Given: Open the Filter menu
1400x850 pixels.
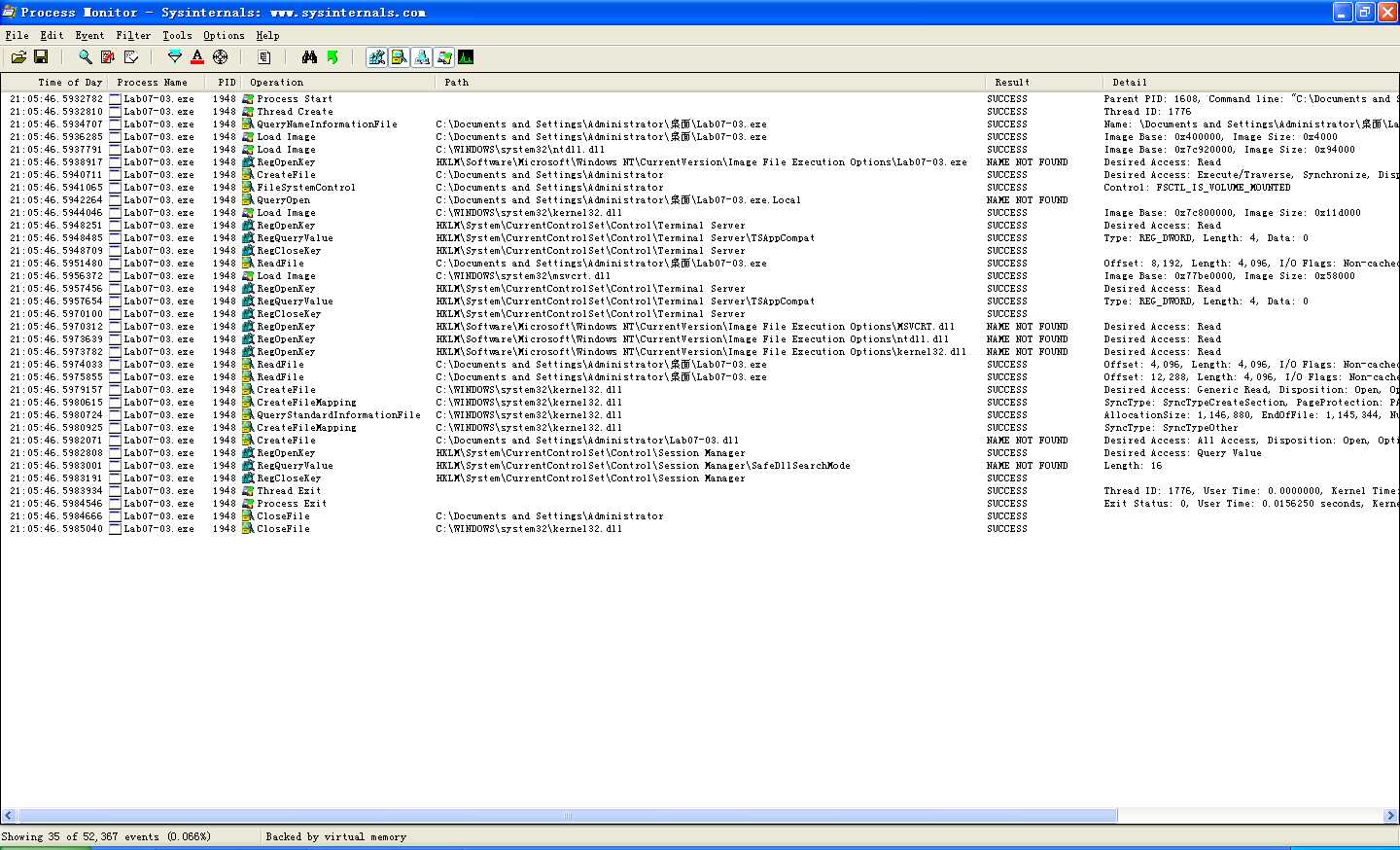Looking at the screenshot, I should click(x=133, y=35).
